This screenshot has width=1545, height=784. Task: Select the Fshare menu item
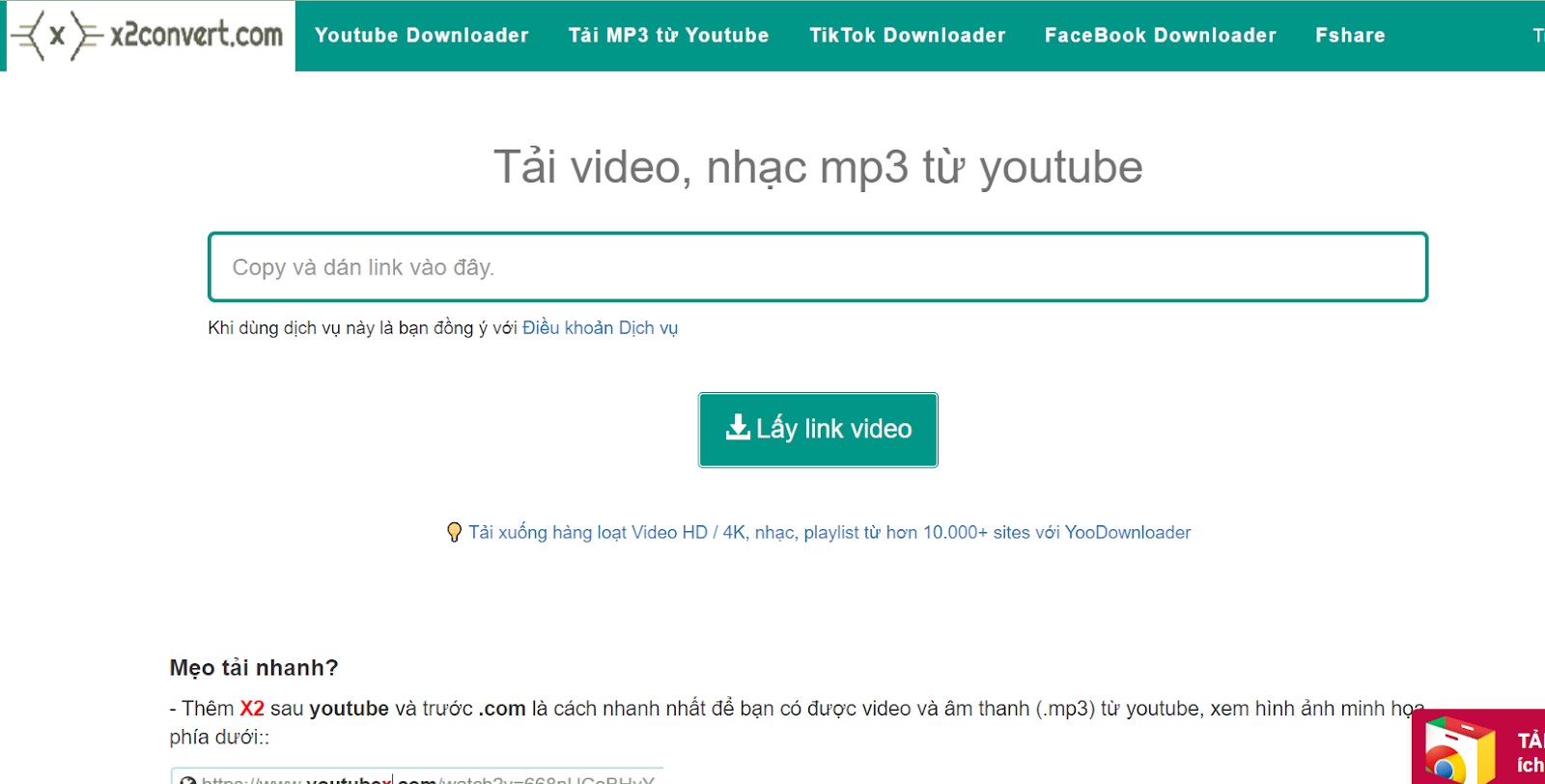pos(1350,36)
